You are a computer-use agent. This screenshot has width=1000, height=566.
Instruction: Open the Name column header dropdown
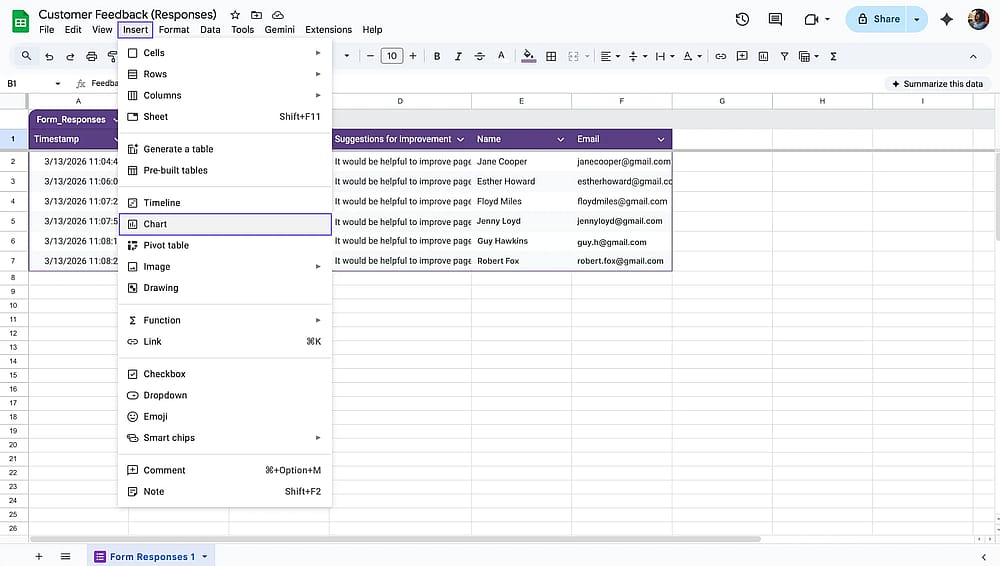point(561,139)
